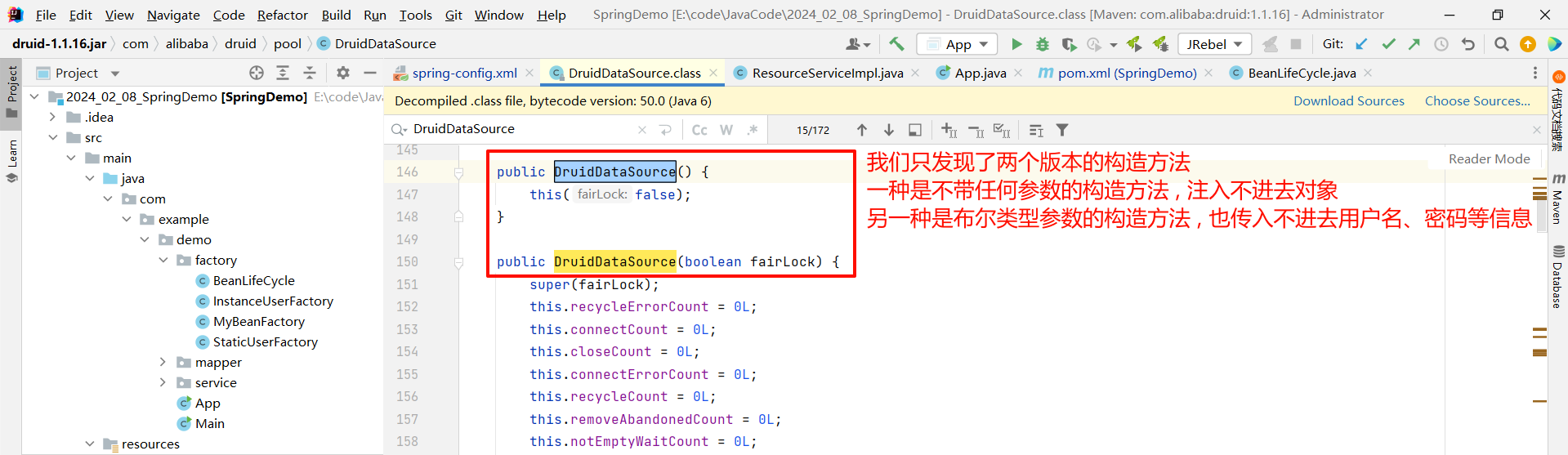Click the Git update project arrow
This screenshot has height=455, width=1568.
tap(1361, 44)
